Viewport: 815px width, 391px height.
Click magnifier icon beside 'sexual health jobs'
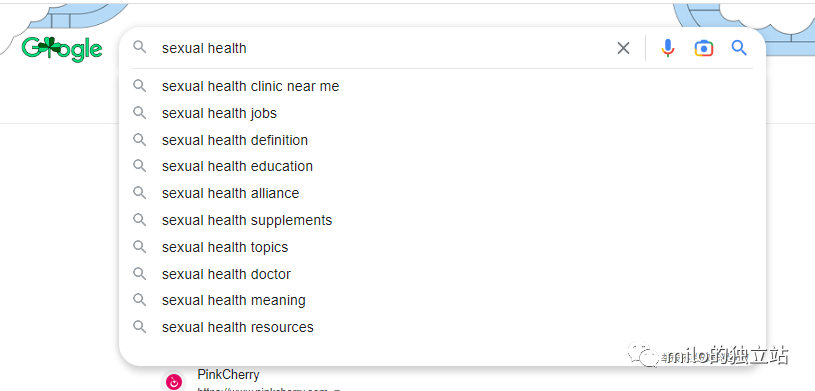coord(139,113)
